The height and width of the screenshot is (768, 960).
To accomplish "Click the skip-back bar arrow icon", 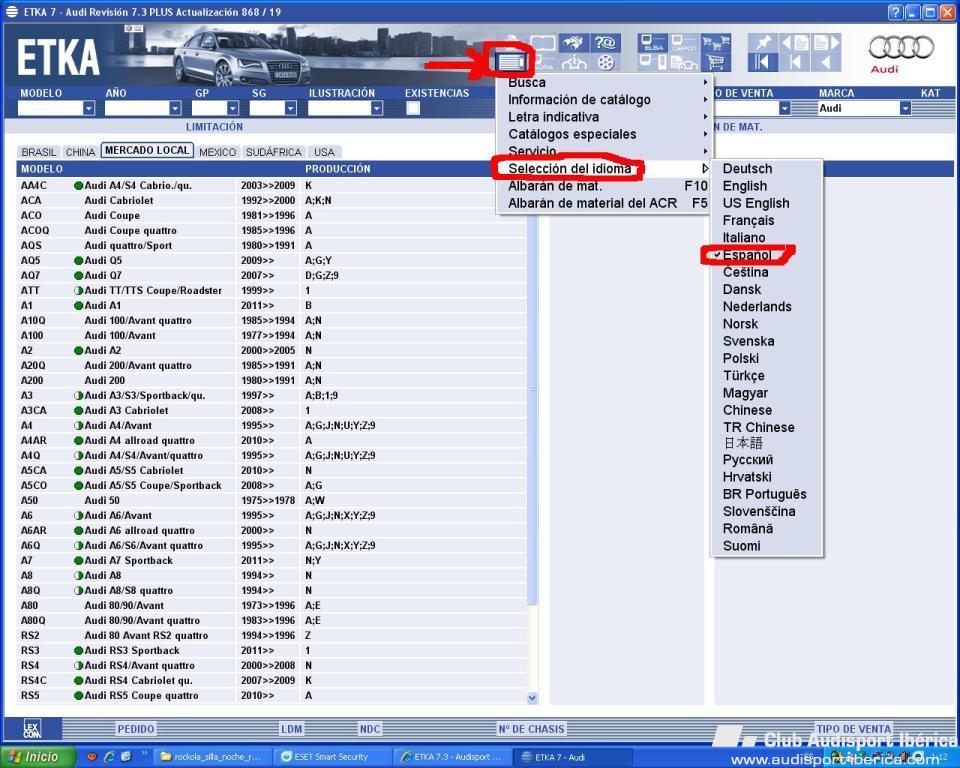I will 795,62.
